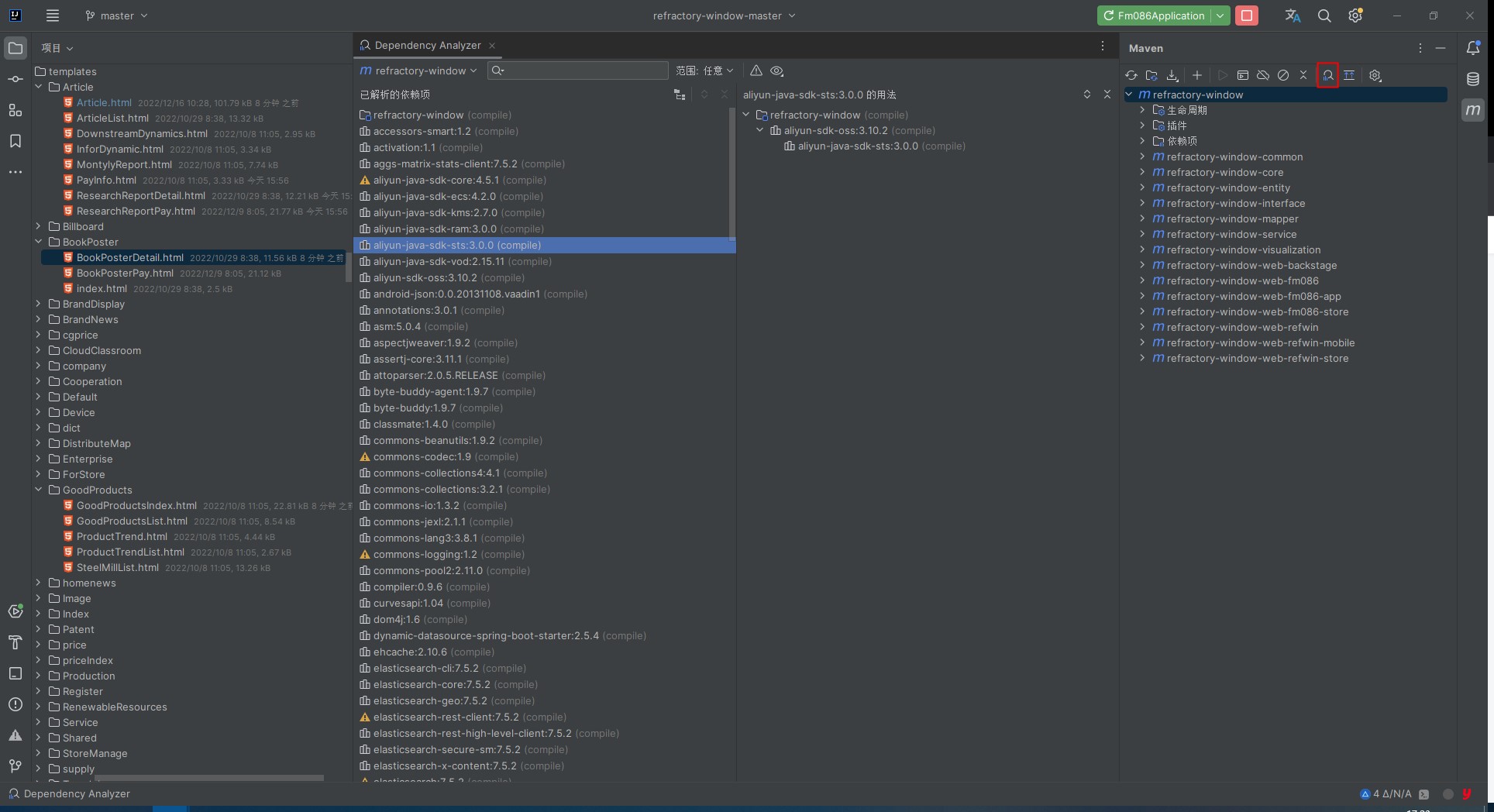Collapse all nodes in Maven tree
The width and height of the screenshot is (1494, 812).
pos(1303,75)
